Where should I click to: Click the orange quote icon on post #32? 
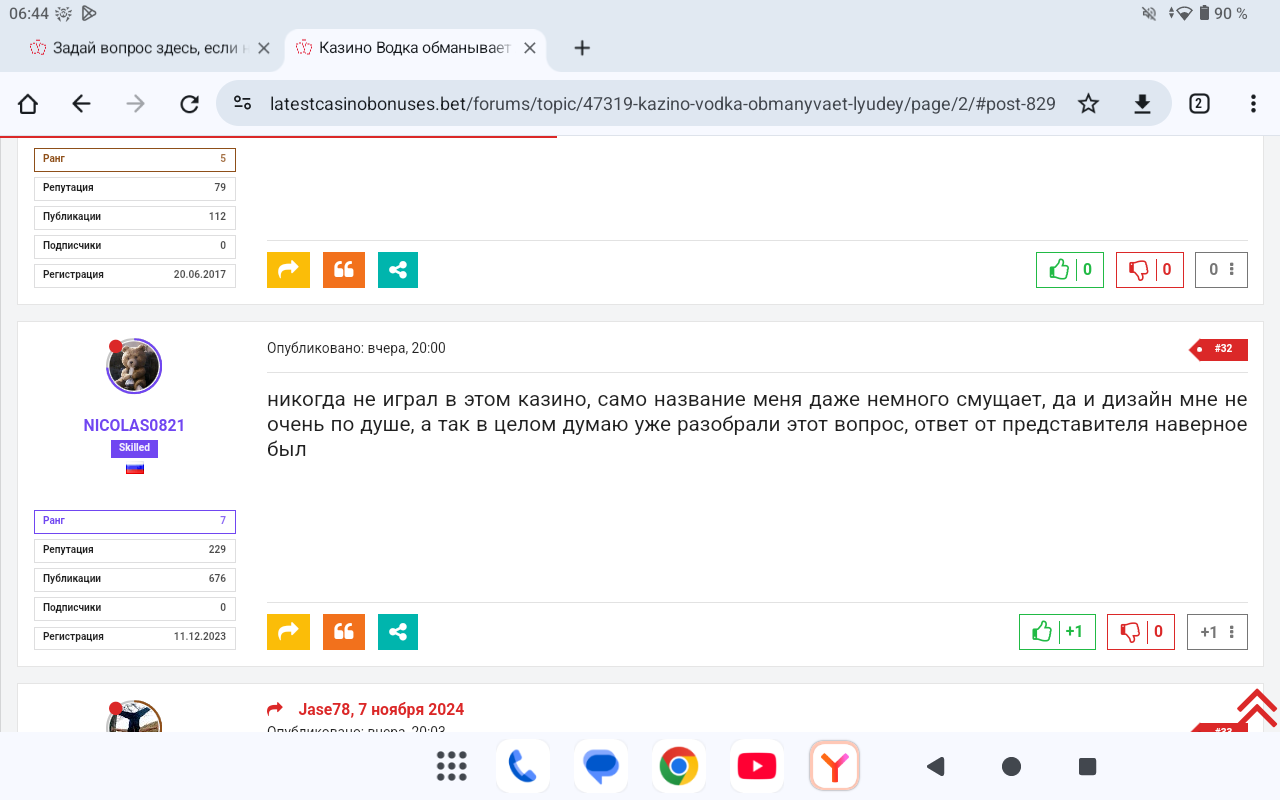[x=344, y=632]
